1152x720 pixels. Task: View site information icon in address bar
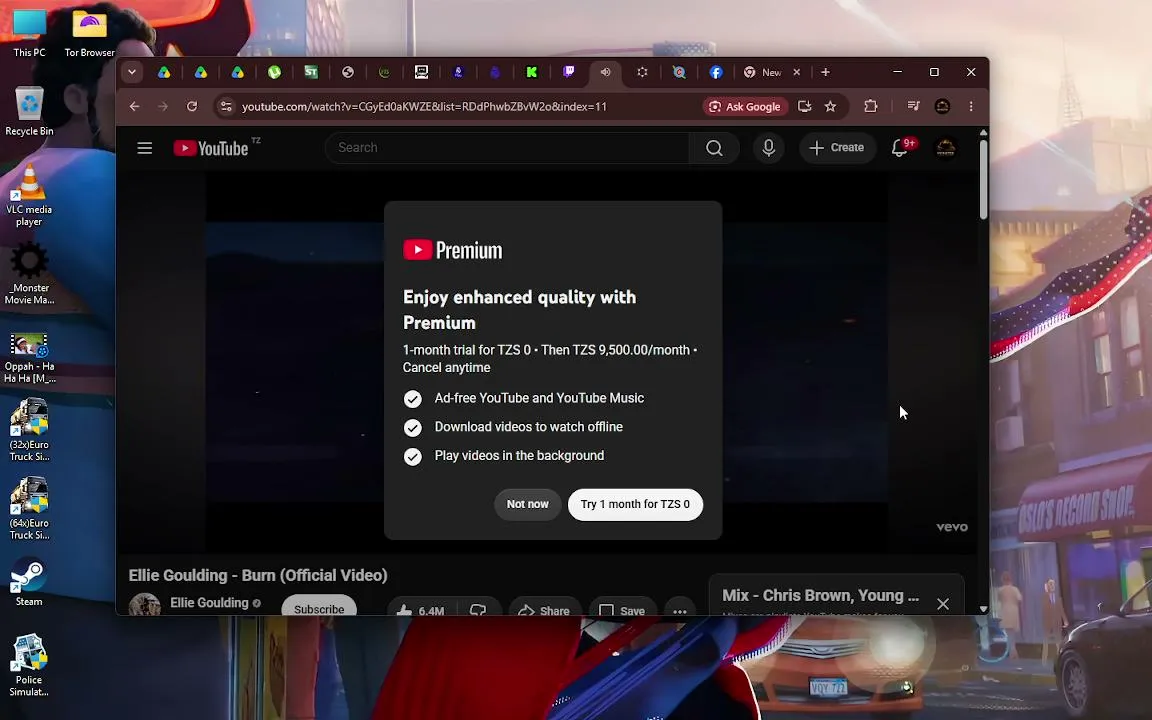[x=226, y=107]
